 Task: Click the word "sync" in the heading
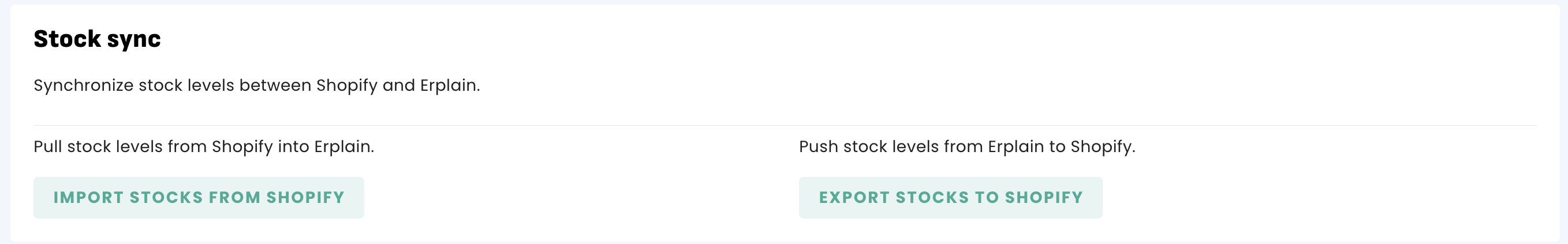click(134, 40)
